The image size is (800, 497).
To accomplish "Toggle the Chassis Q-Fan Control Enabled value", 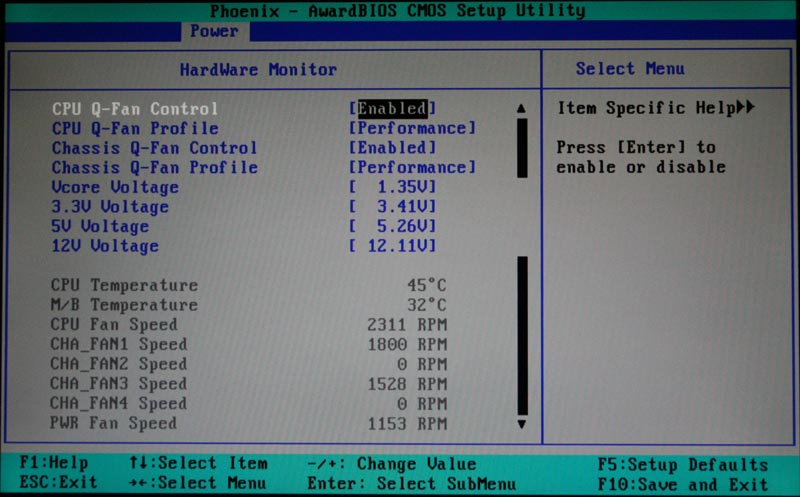I will (392, 147).
